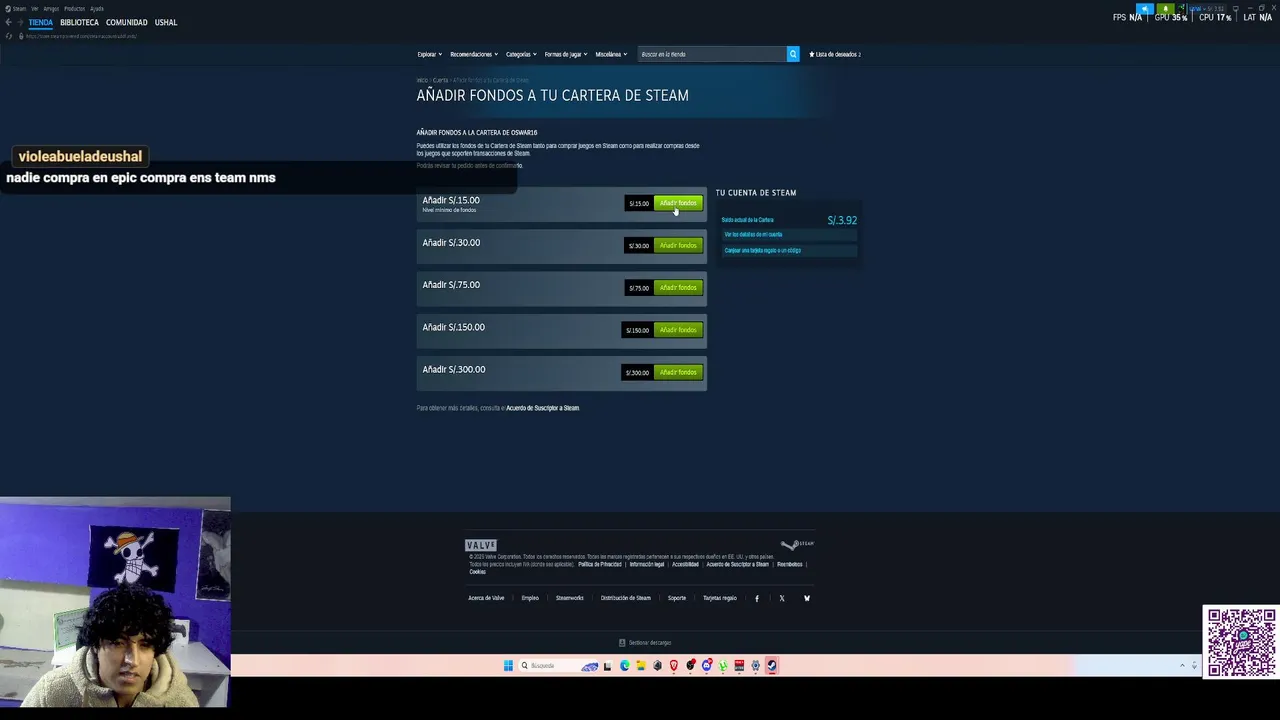Click the Inicio breadcrumb link
The image size is (1280, 720).
point(422,80)
